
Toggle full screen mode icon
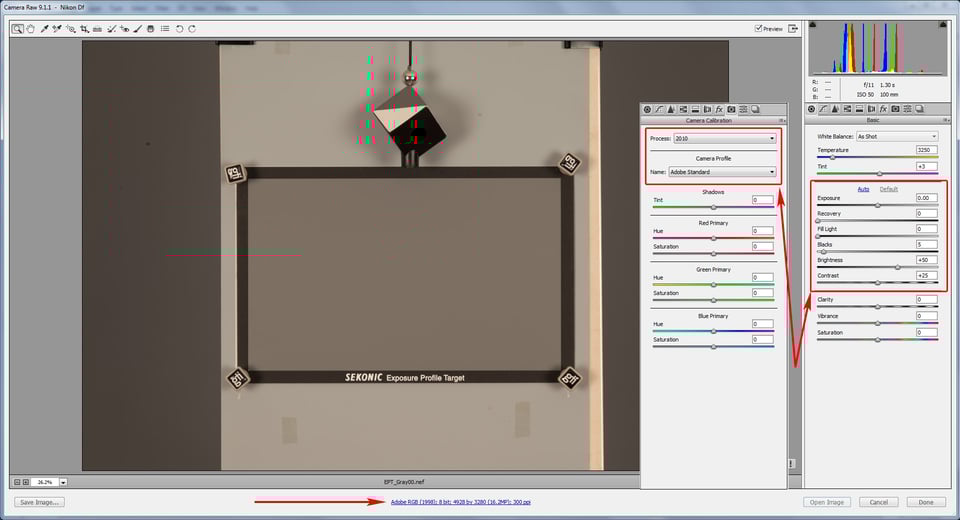tap(793, 29)
